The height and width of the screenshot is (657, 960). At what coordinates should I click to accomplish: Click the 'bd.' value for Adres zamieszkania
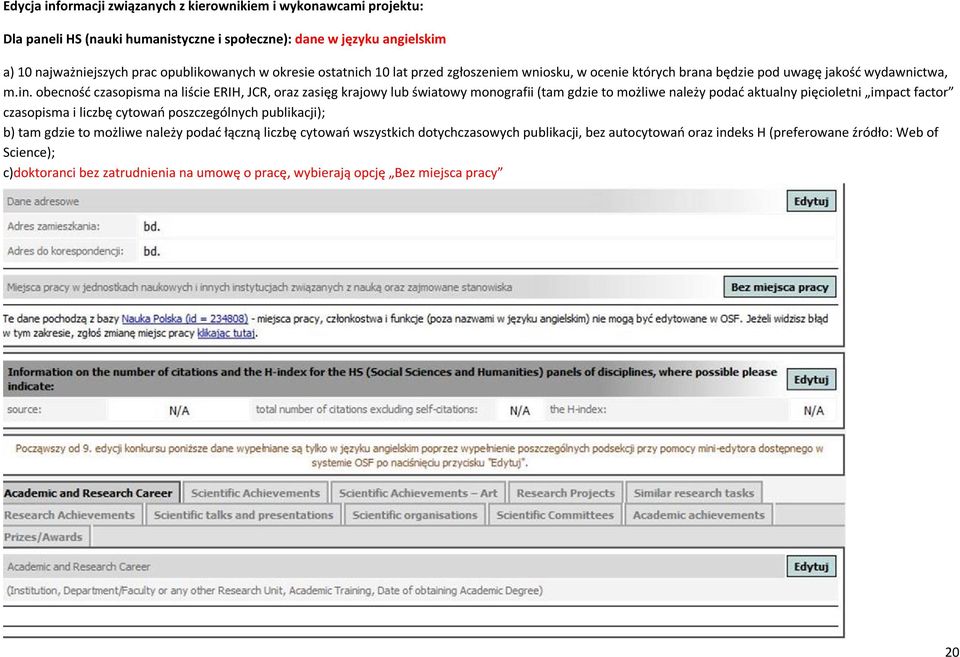point(152,227)
